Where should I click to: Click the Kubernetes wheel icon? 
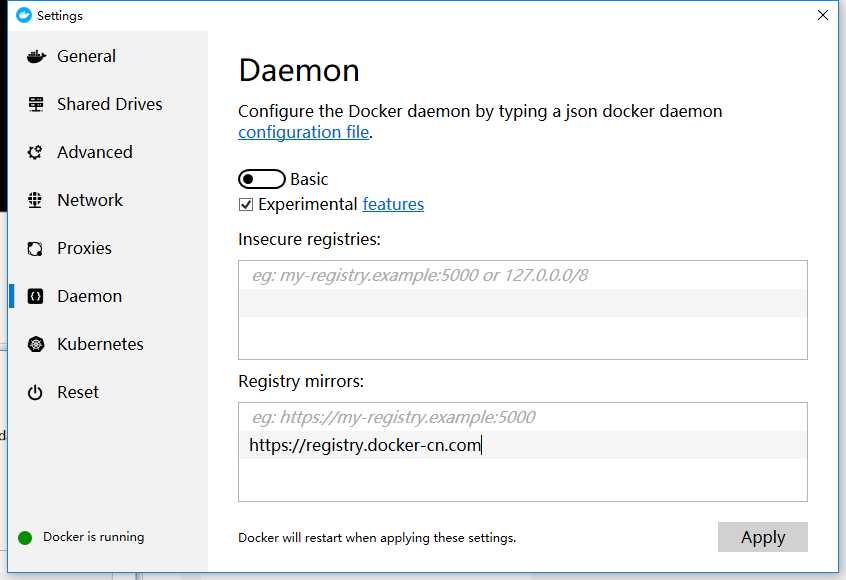click(x=36, y=344)
